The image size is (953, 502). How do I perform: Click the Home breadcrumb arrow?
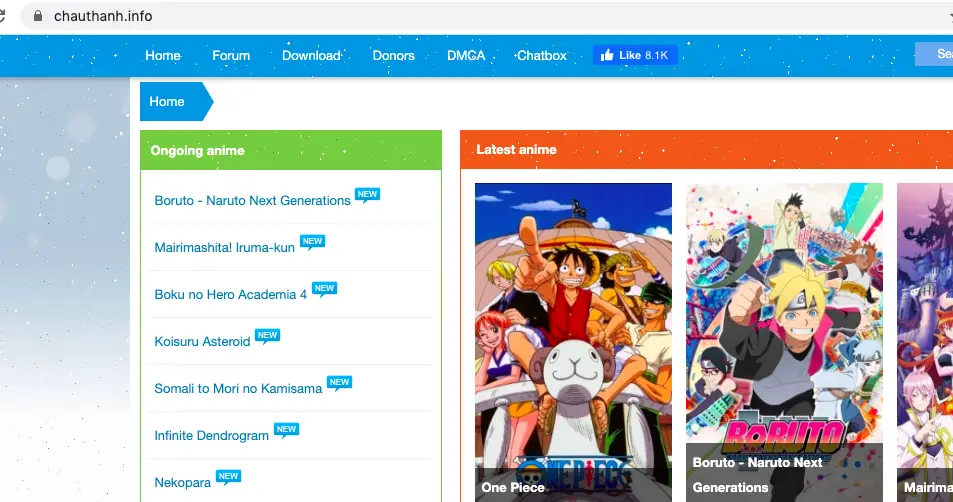tap(176, 101)
